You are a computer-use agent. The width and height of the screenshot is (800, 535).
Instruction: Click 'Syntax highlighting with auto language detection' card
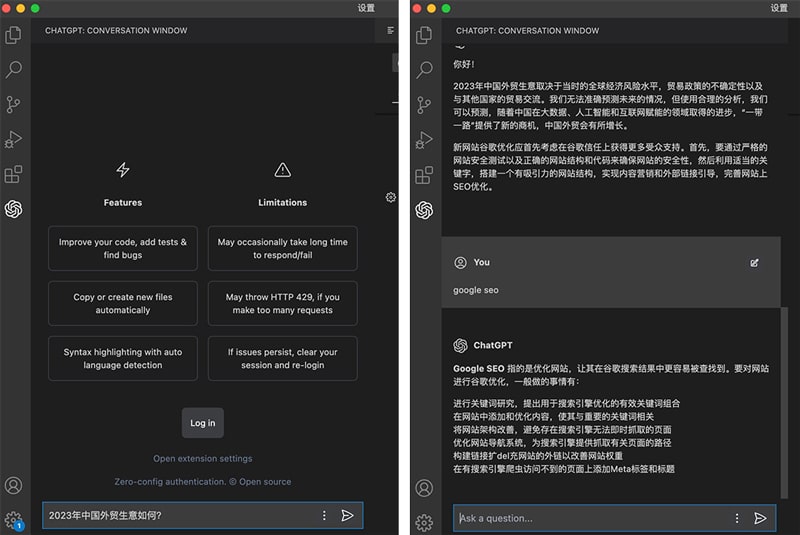123,359
